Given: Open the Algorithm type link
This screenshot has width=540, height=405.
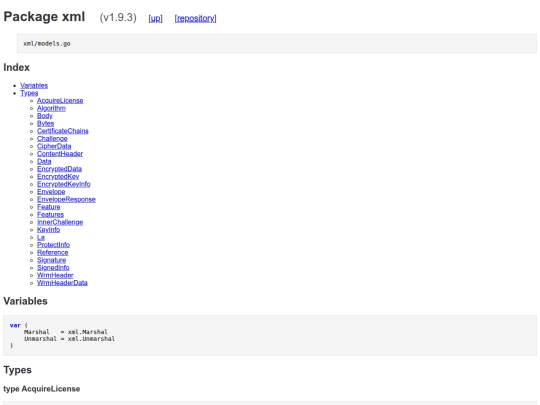Looking at the screenshot, I should click(x=51, y=108).
